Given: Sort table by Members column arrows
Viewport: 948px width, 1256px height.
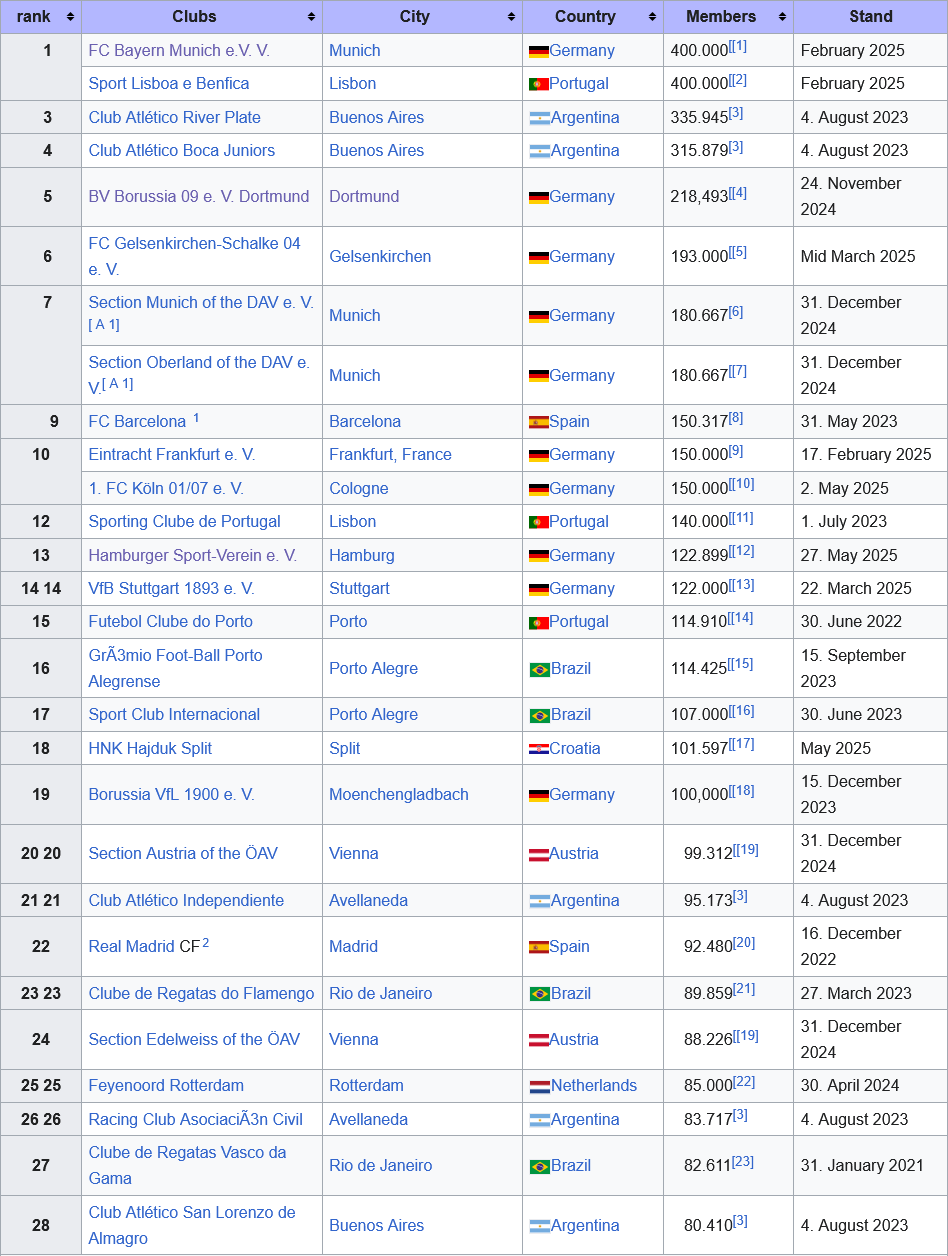Looking at the screenshot, I should pyautogui.click(x=782, y=17).
